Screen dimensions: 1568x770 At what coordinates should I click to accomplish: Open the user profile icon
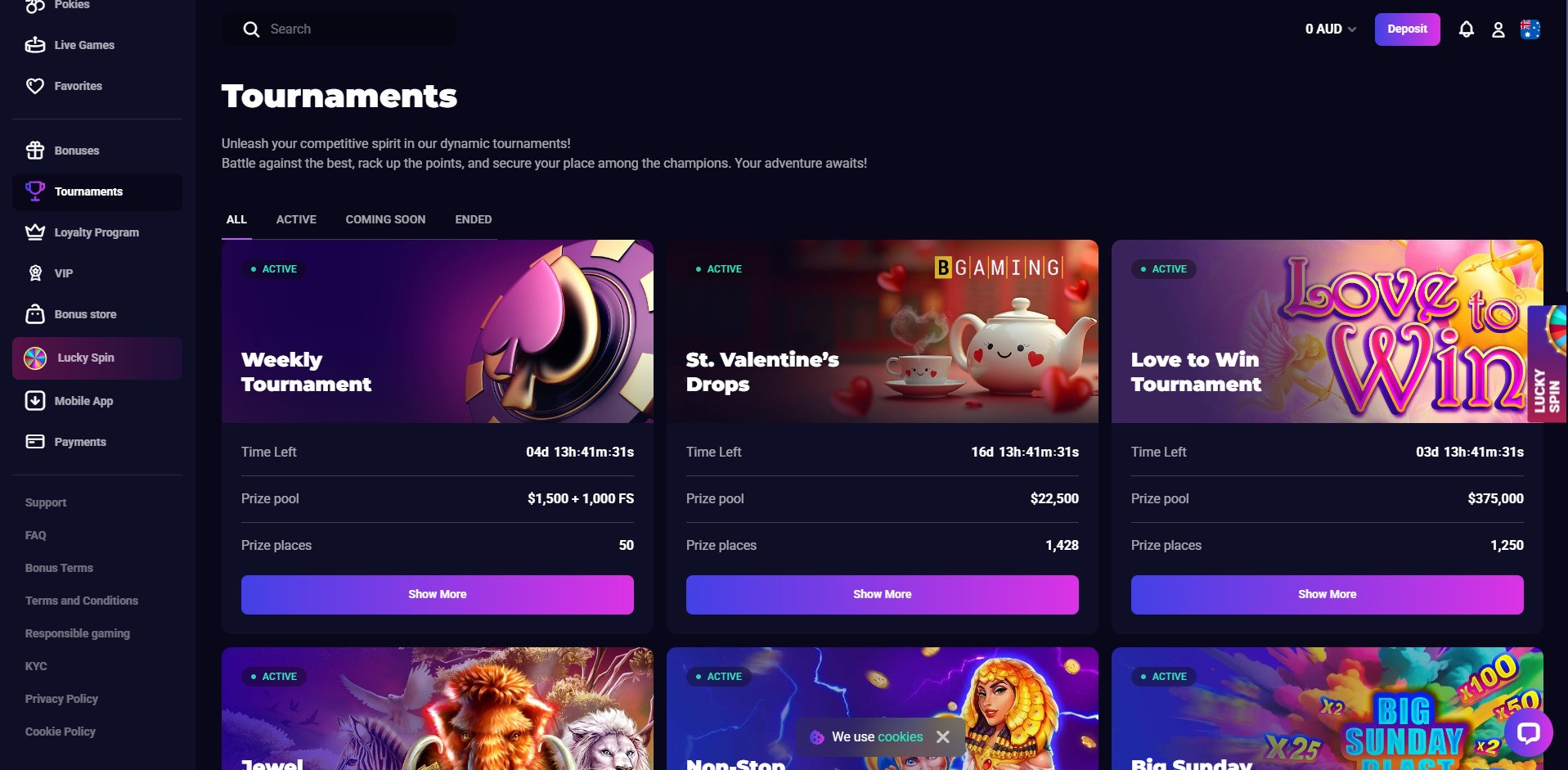1498,29
